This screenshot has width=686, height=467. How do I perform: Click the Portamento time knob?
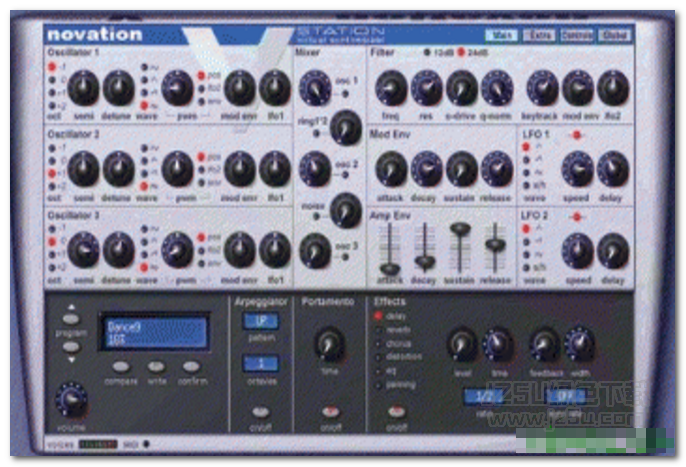[x=329, y=344]
